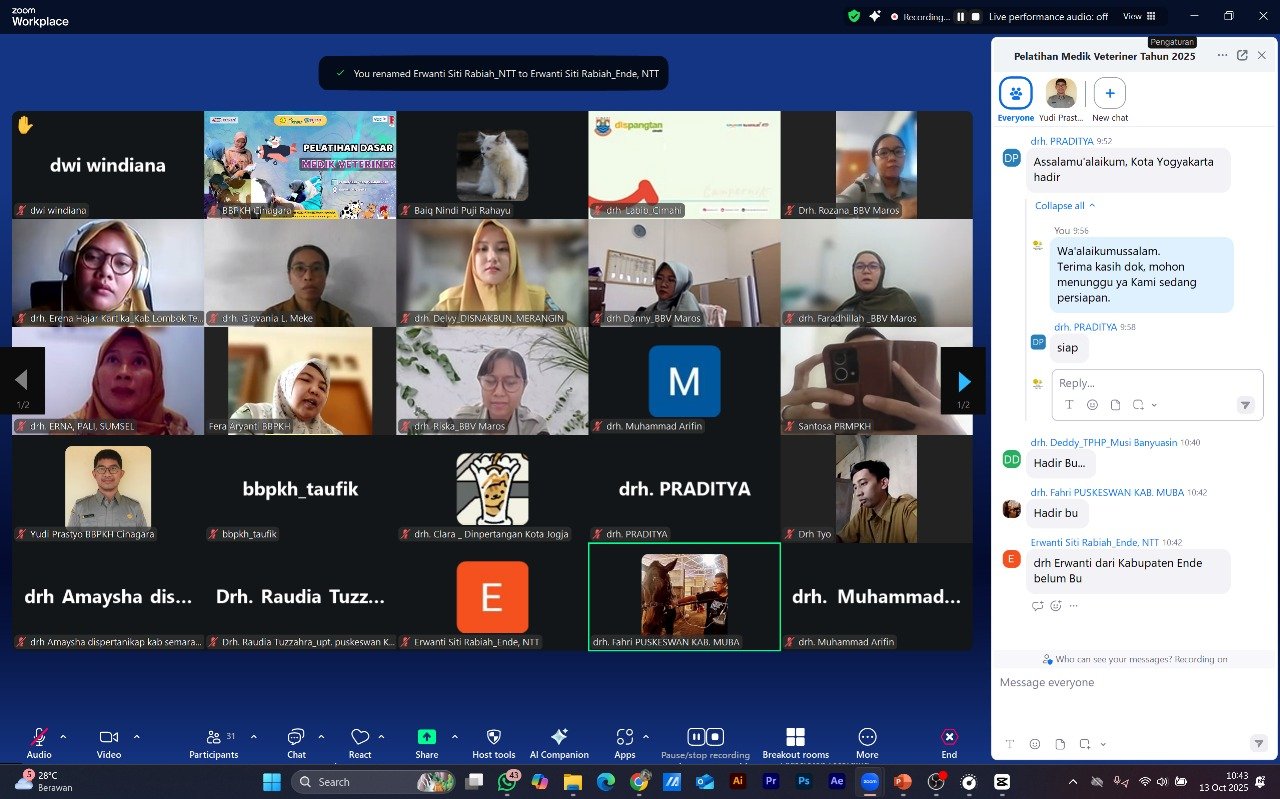The height and width of the screenshot is (799, 1280).
Task: Pop out the chat panel window
Action: click(1242, 56)
